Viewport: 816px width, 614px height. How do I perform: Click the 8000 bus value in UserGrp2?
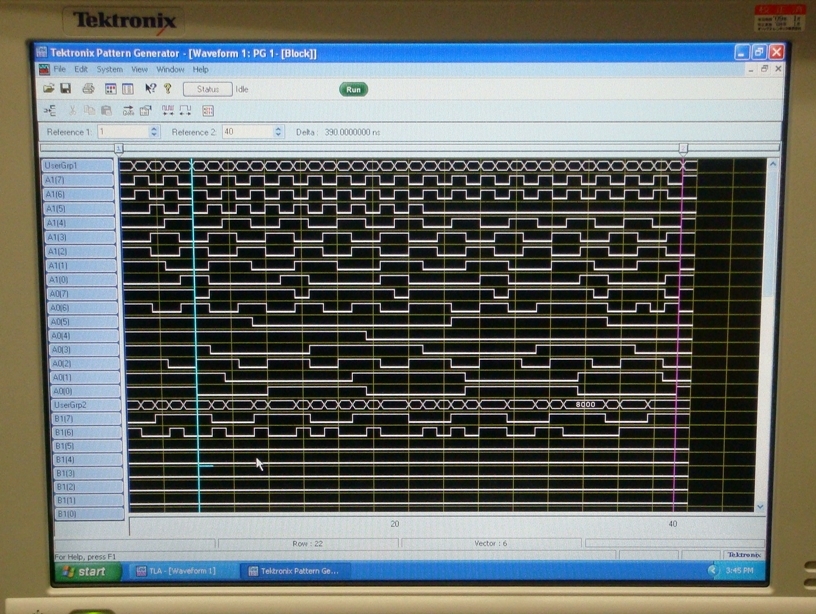(585, 404)
